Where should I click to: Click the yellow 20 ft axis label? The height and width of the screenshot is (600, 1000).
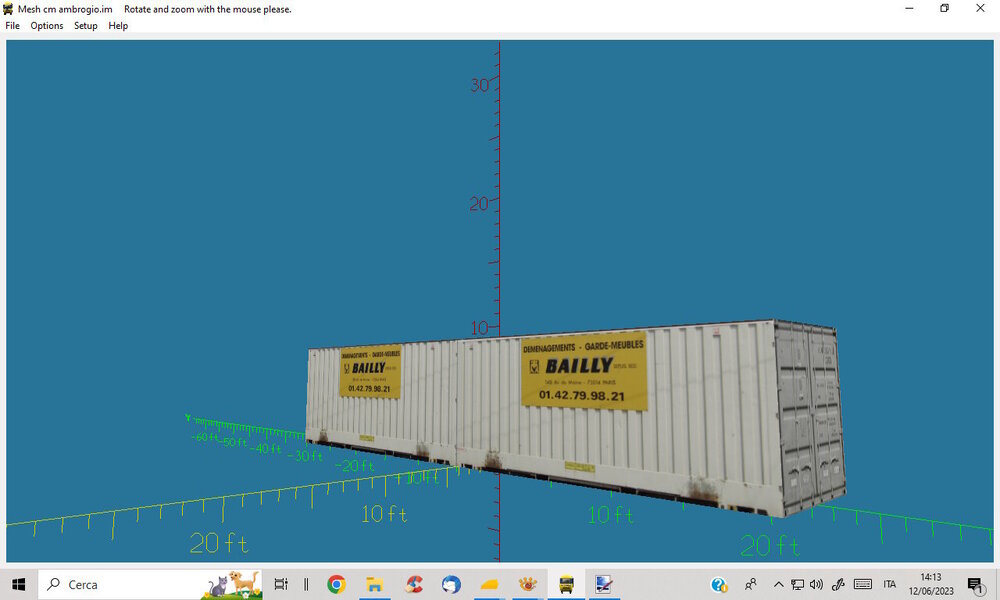click(x=219, y=543)
